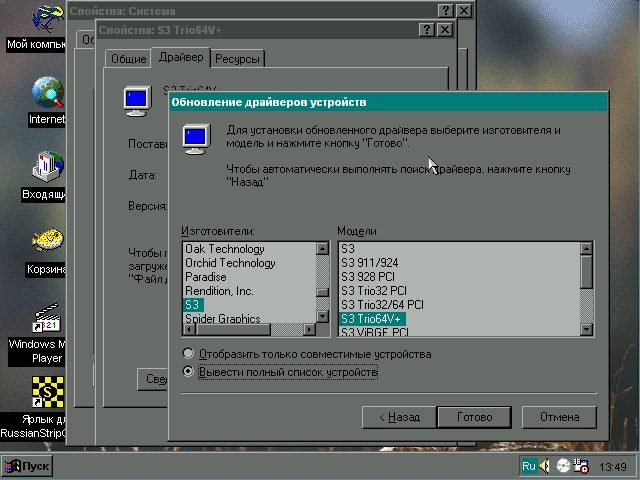Select Rendition, Inc. manufacturer
Viewport: 640px width, 480px height.
pyautogui.click(x=219, y=291)
